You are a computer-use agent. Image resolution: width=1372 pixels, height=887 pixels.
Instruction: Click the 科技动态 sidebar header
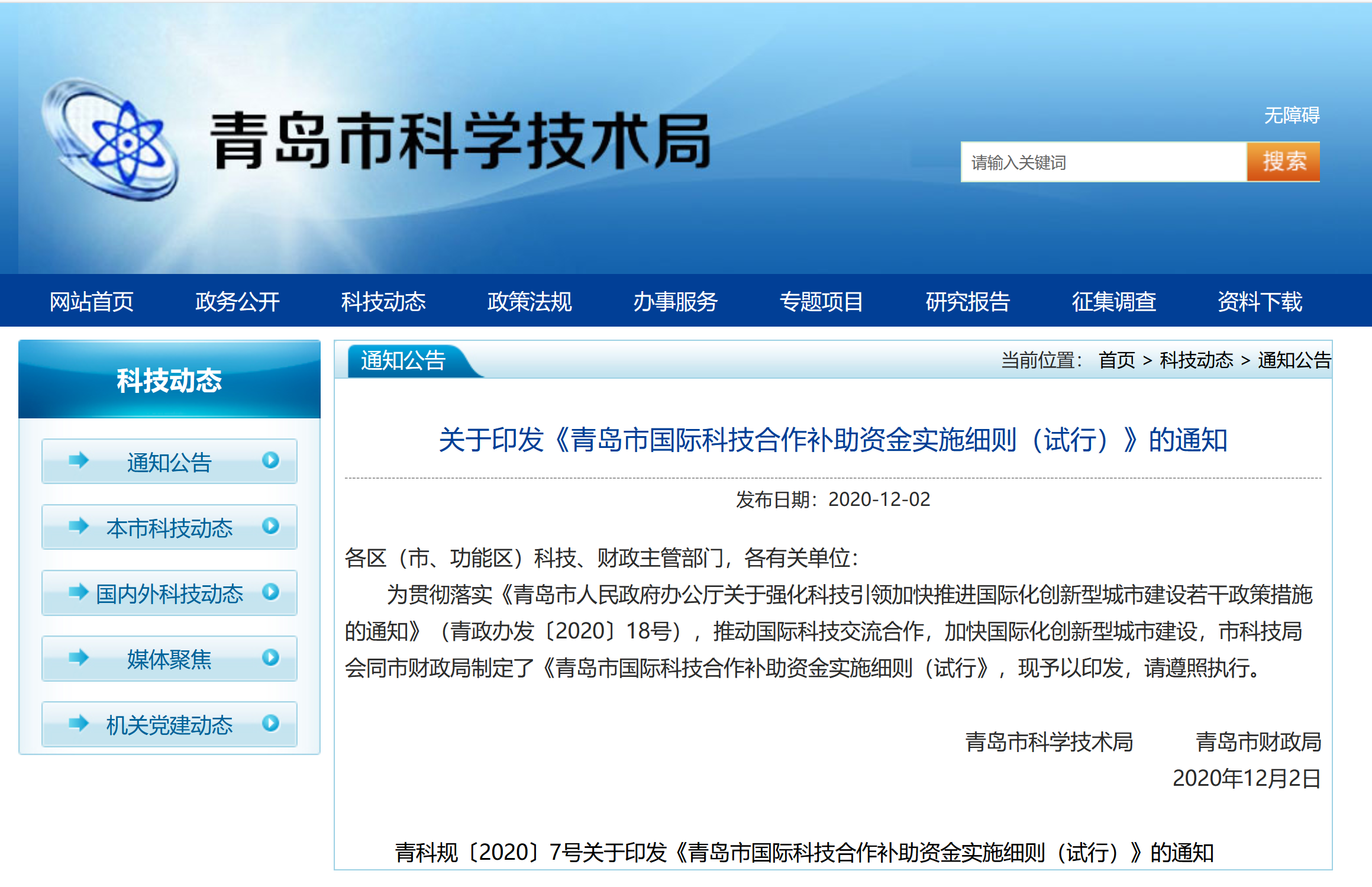(169, 379)
